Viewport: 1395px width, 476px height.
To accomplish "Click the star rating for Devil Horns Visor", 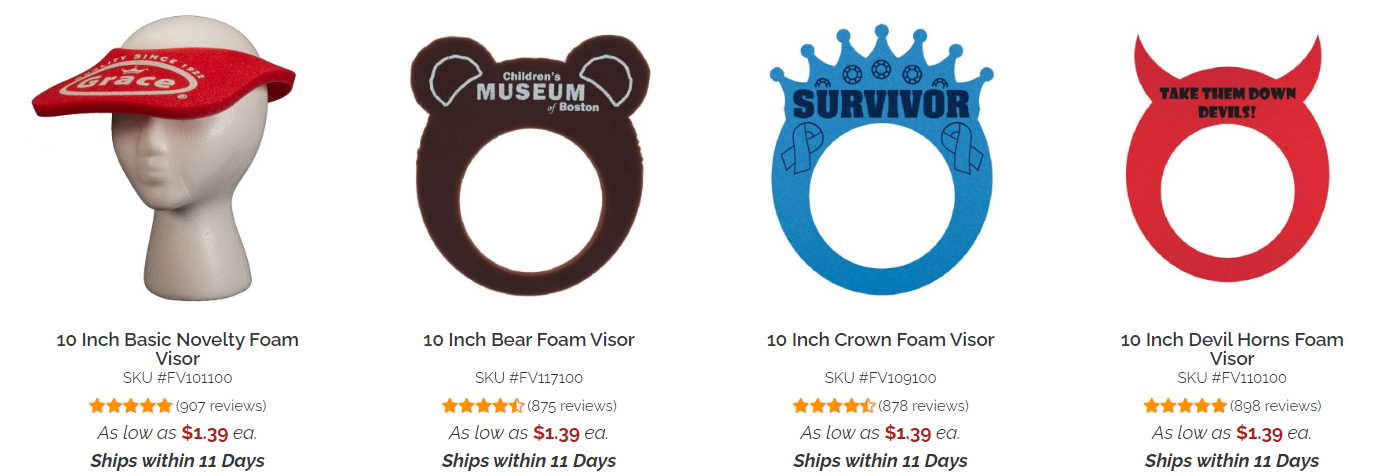I will pos(1185,406).
